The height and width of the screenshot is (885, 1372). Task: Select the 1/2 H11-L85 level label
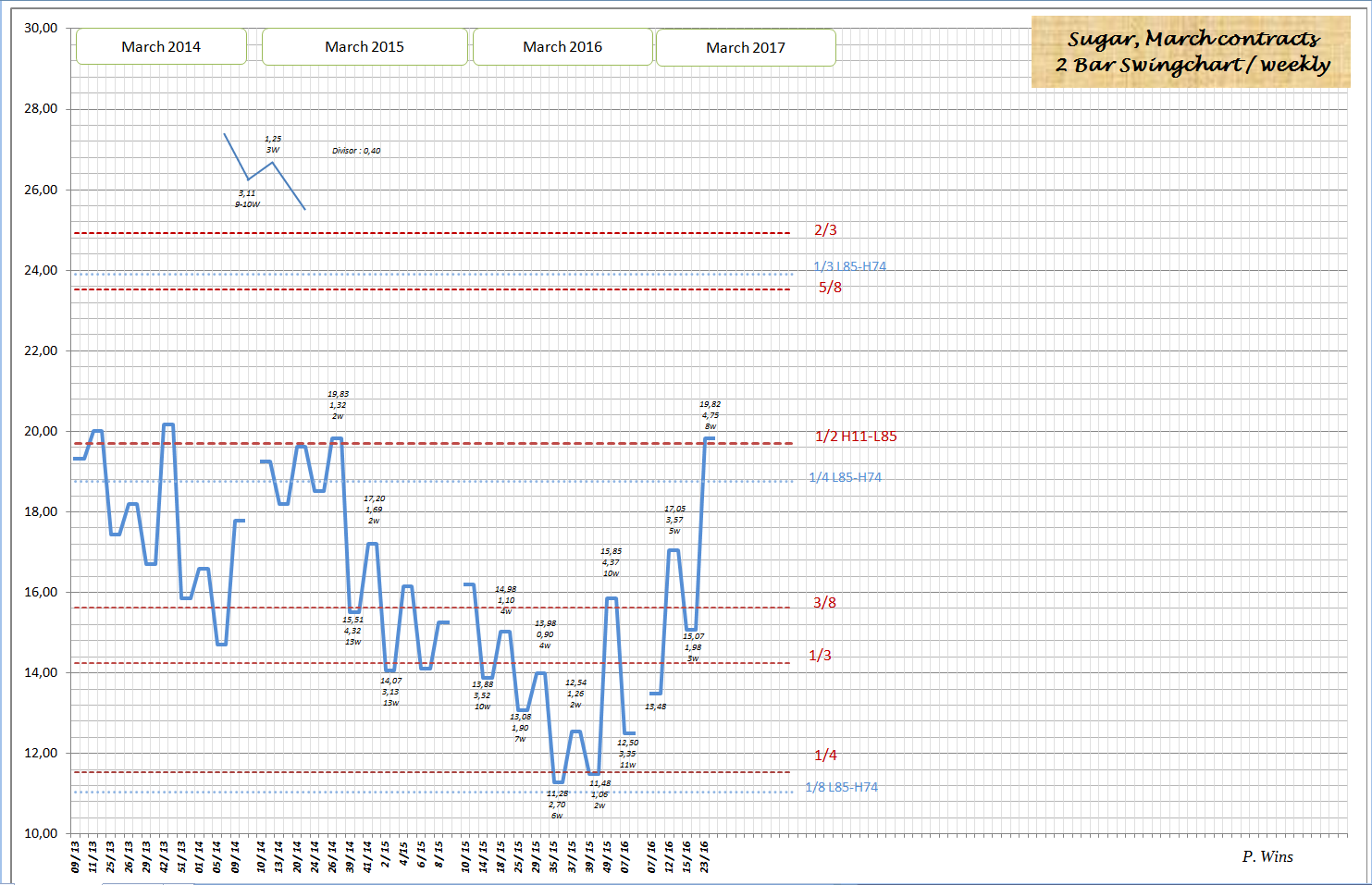point(856,436)
